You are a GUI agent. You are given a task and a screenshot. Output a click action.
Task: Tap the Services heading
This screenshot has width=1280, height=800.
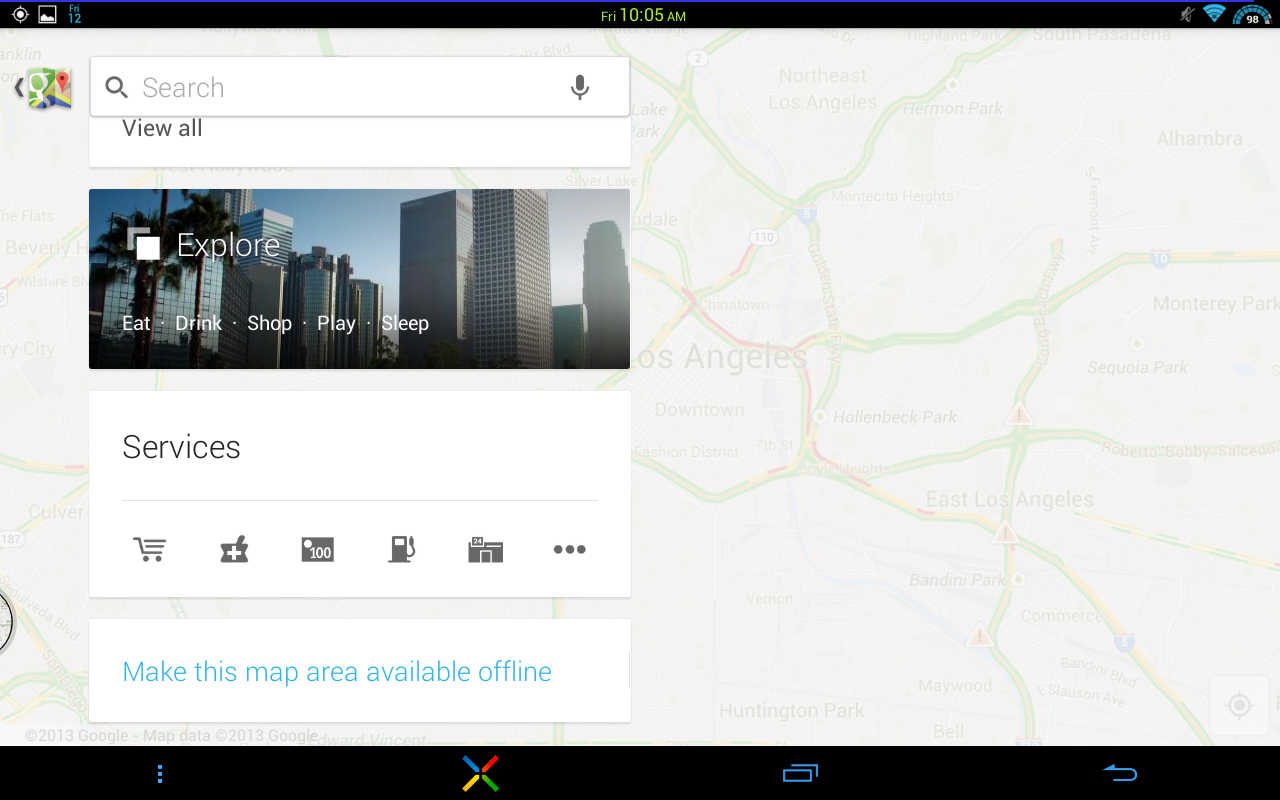[181, 447]
